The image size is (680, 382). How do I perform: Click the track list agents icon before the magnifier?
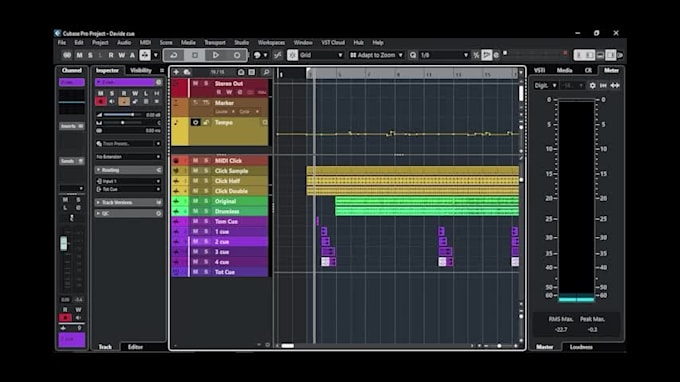pyautogui.click(x=252, y=72)
